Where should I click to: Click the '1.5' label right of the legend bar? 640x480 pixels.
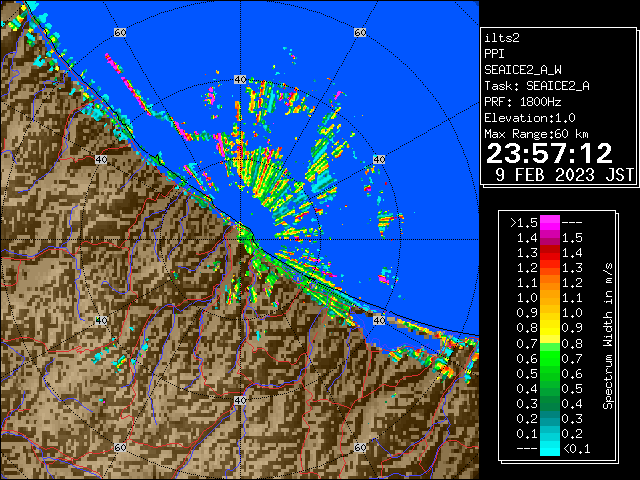(572, 238)
